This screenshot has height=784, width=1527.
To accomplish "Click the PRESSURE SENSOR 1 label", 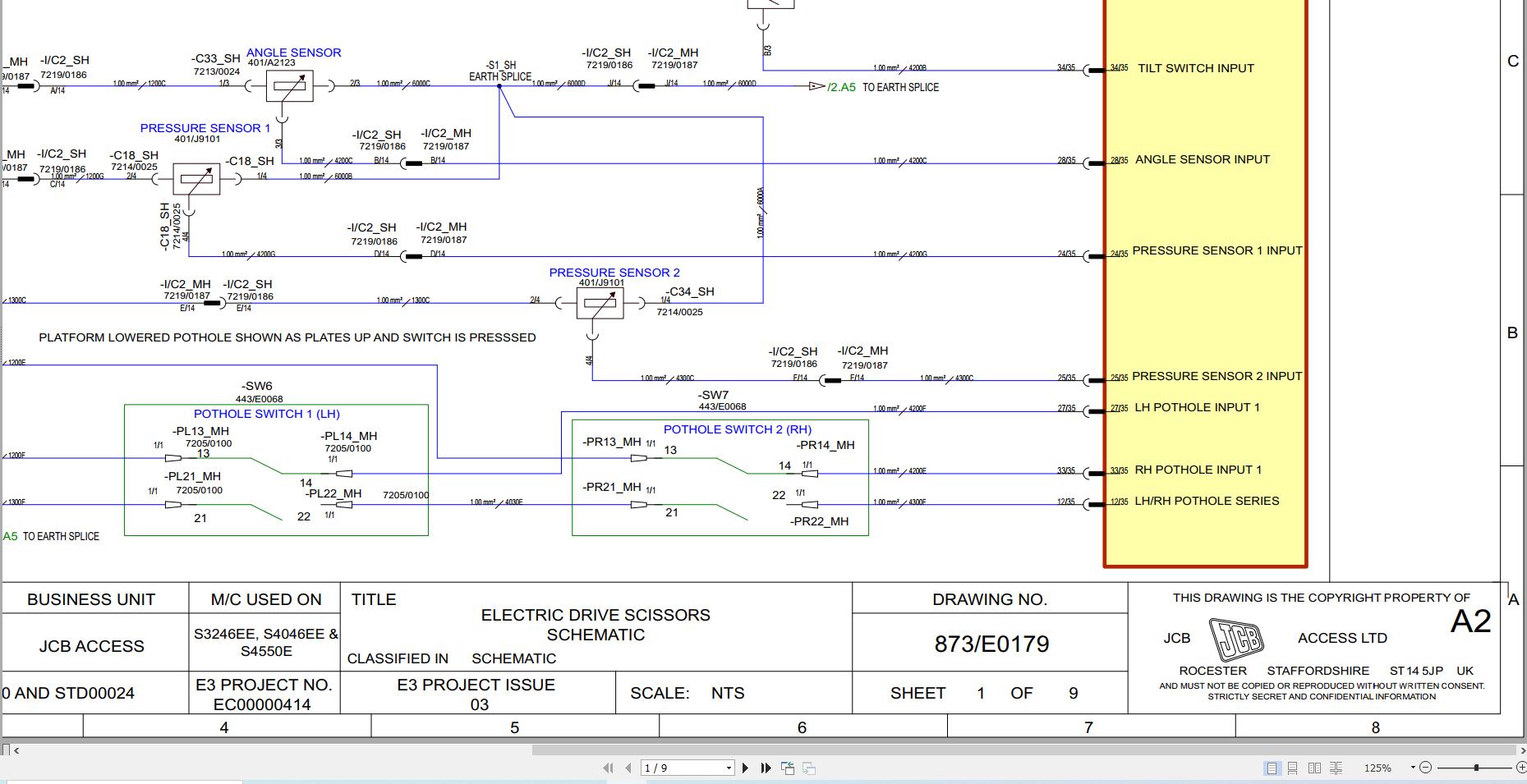I will pos(205,128).
